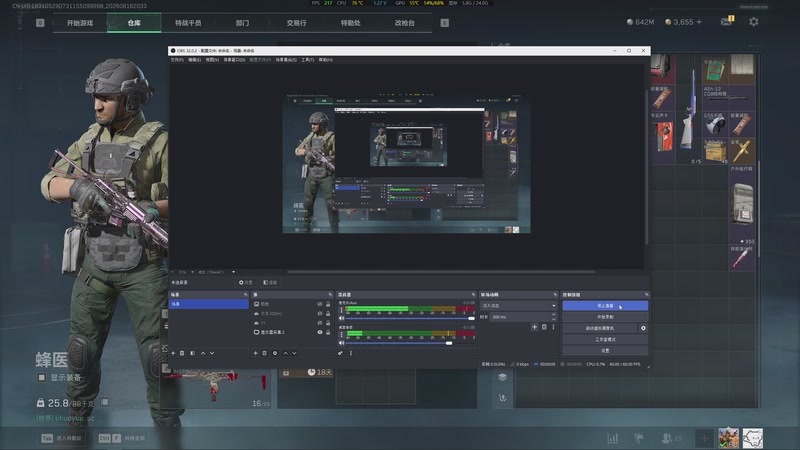Click 开始录制 button in Controls
This screenshot has height=450, width=800.
pos(605,317)
